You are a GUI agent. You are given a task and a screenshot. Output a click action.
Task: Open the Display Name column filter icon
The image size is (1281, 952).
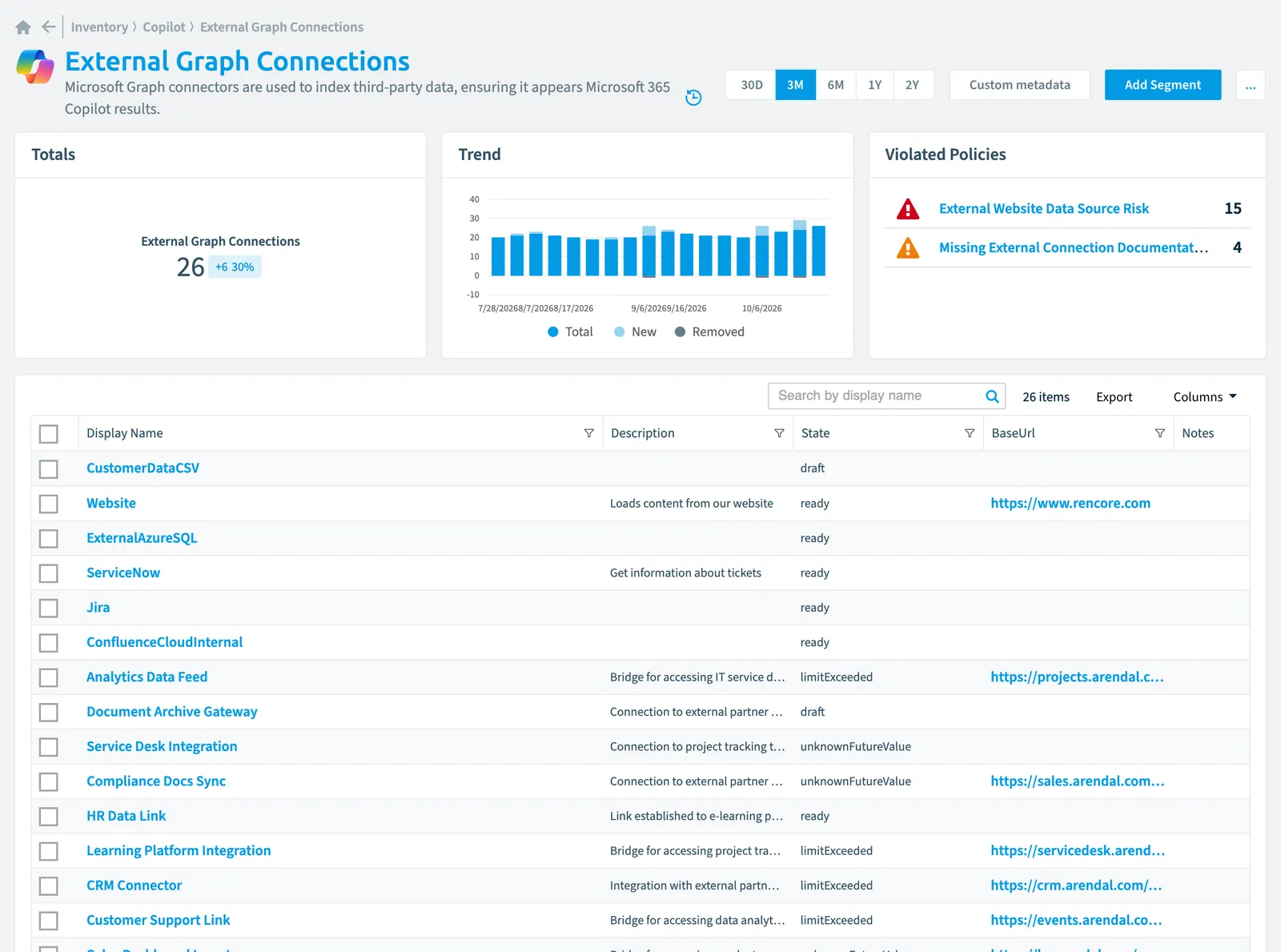point(589,433)
